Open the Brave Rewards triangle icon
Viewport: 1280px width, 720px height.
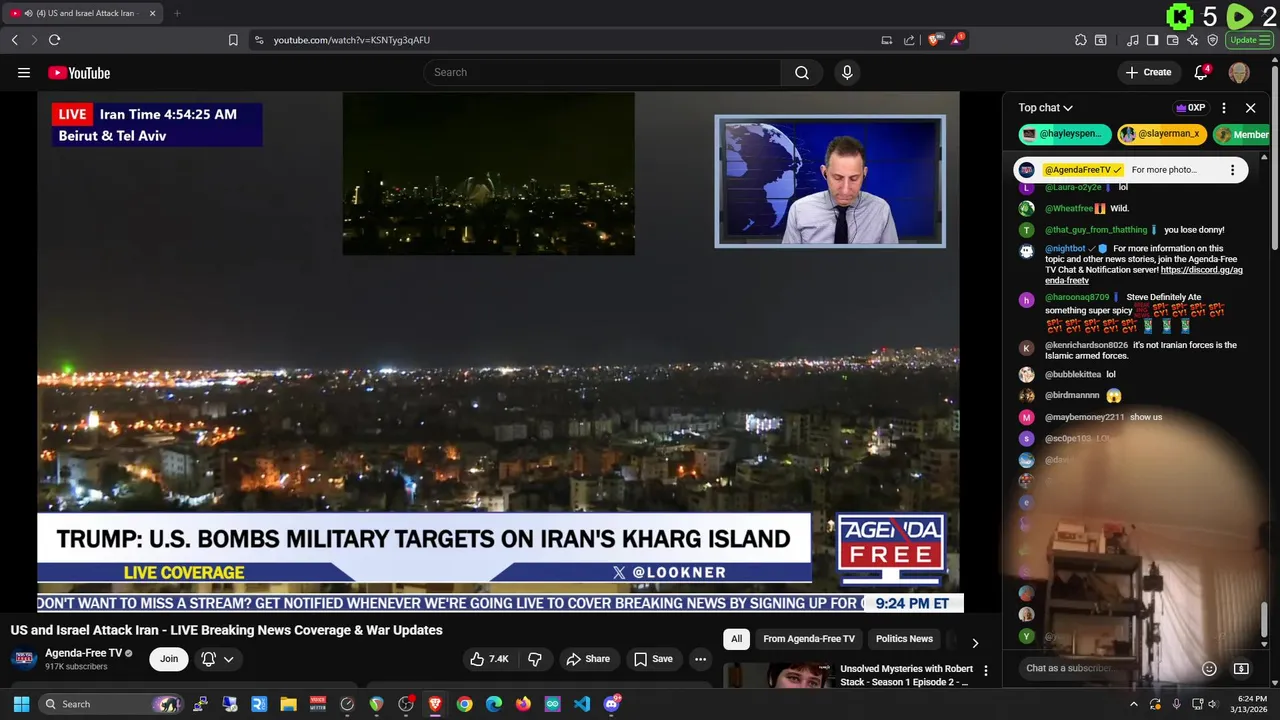[x=957, y=40]
